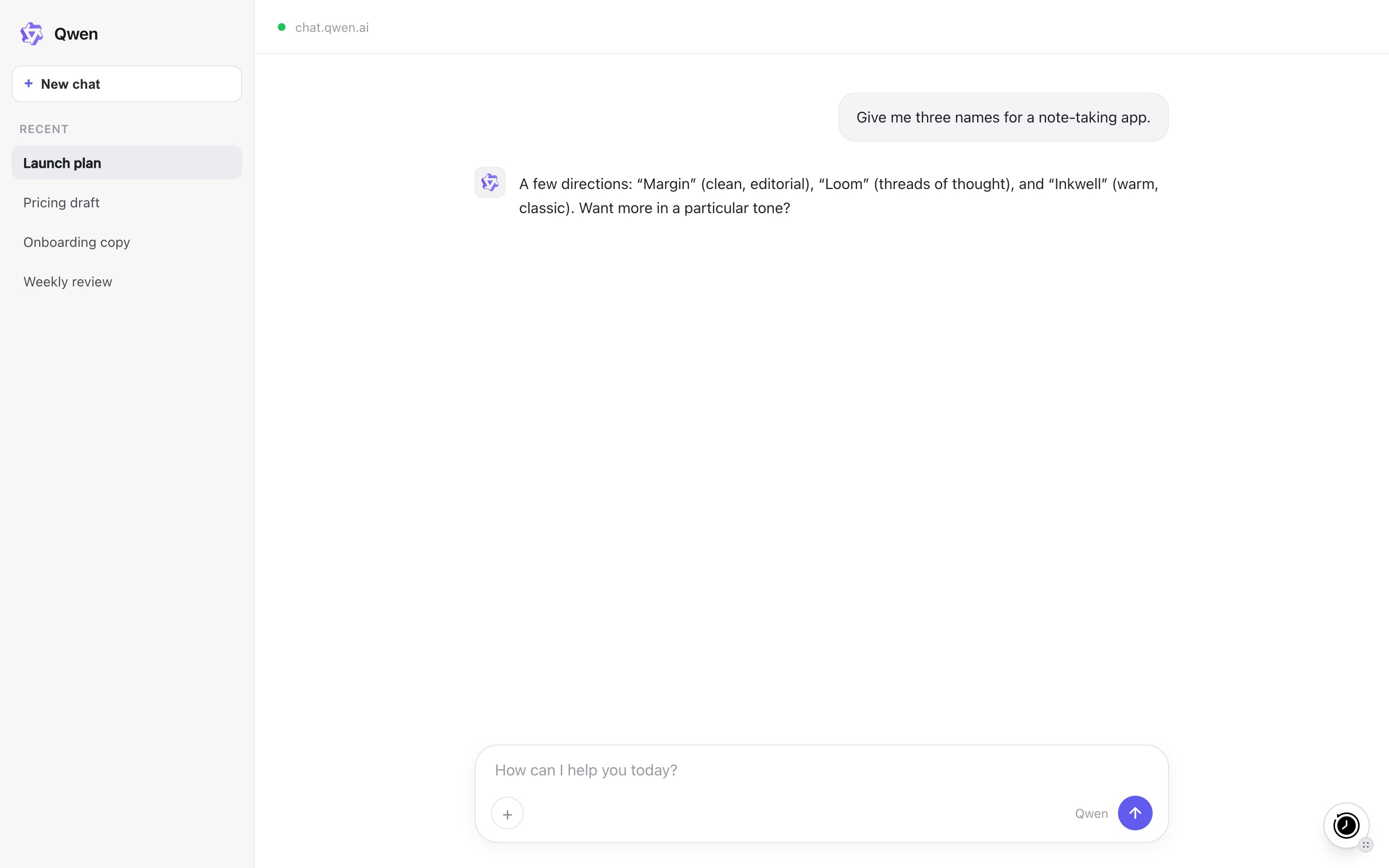This screenshot has width=1389, height=868.
Task: Click the plus attachment button in composer
Action: click(x=507, y=814)
